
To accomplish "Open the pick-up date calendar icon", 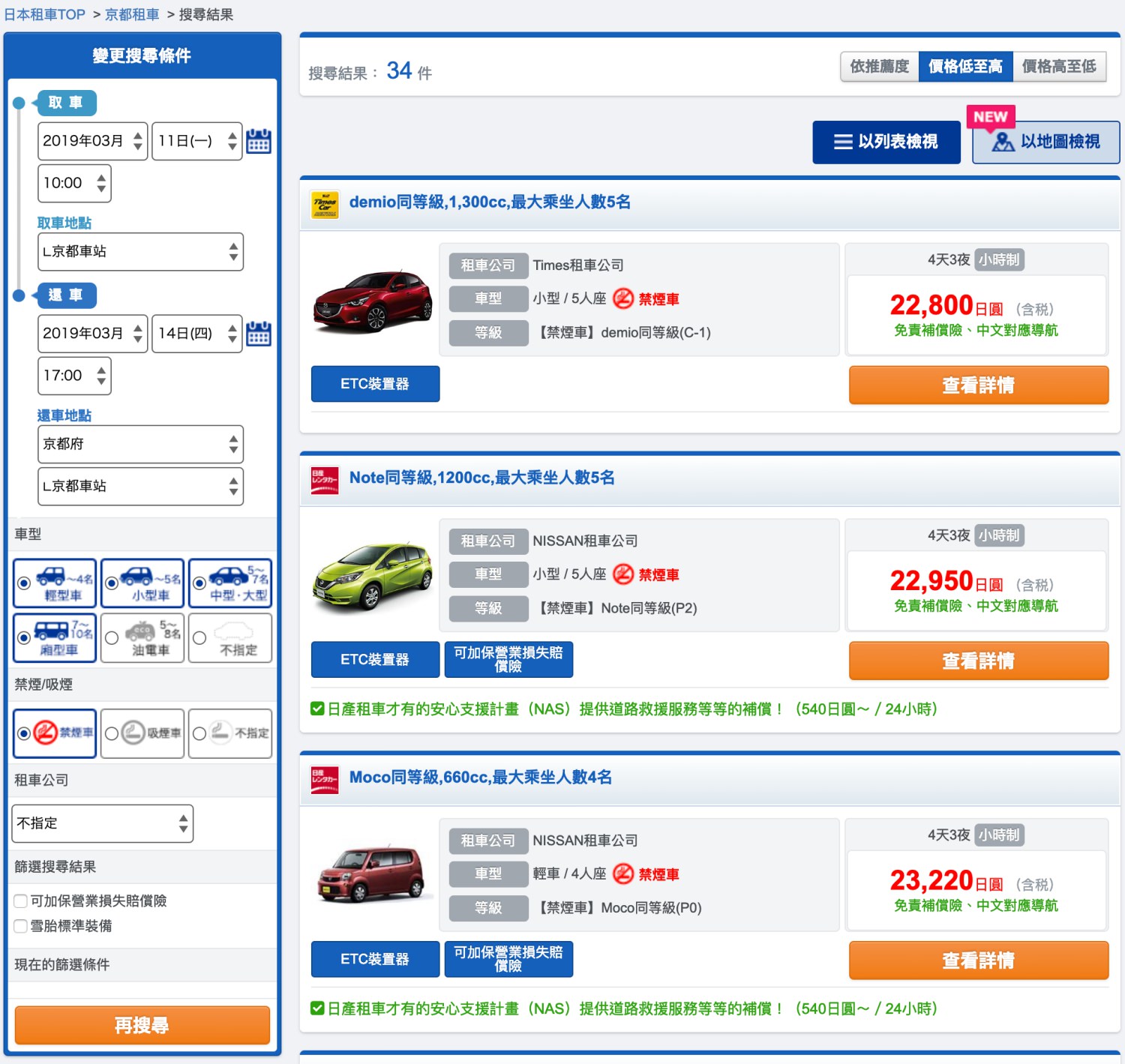I will 259,141.
